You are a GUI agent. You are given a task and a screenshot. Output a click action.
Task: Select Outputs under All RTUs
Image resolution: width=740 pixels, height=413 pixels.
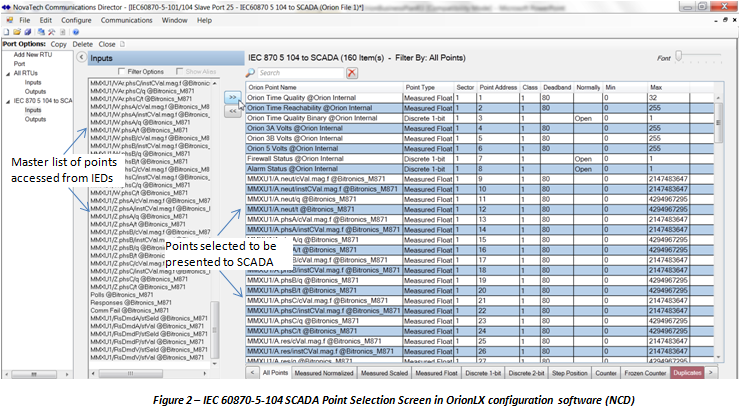coord(35,92)
